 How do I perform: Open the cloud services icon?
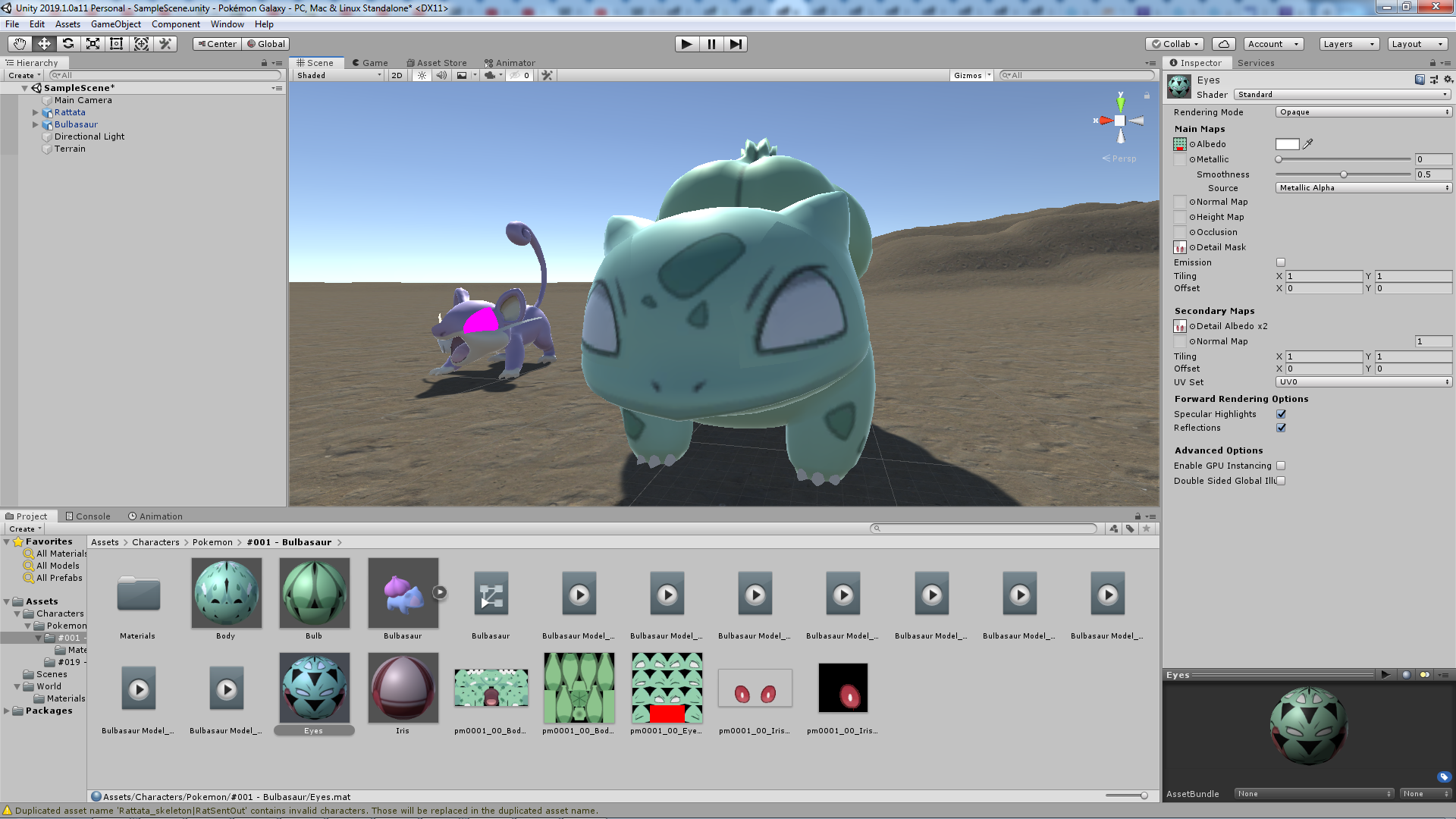pyautogui.click(x=1224, y=44)
